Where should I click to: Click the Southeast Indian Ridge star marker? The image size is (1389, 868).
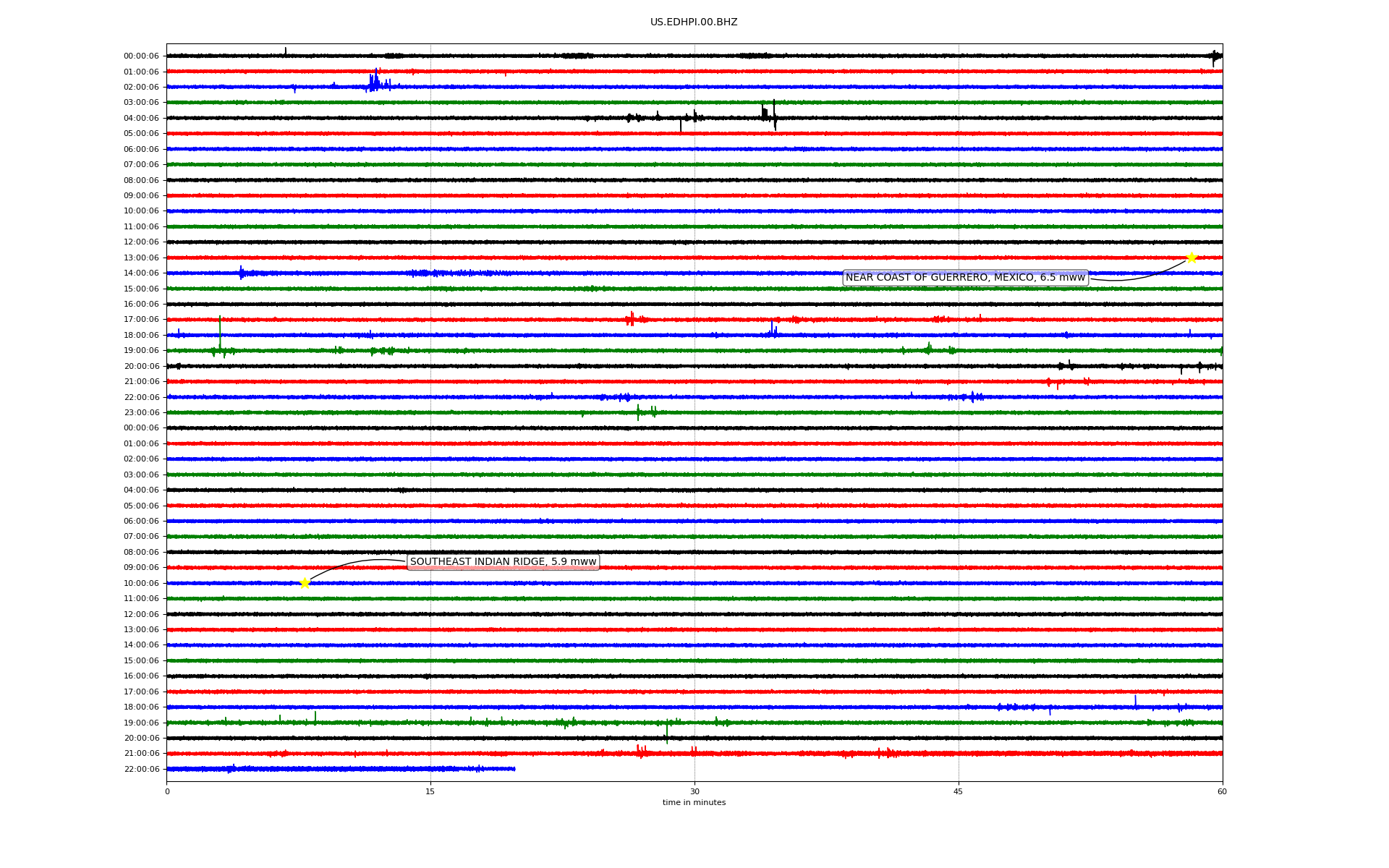pos(305,583)
